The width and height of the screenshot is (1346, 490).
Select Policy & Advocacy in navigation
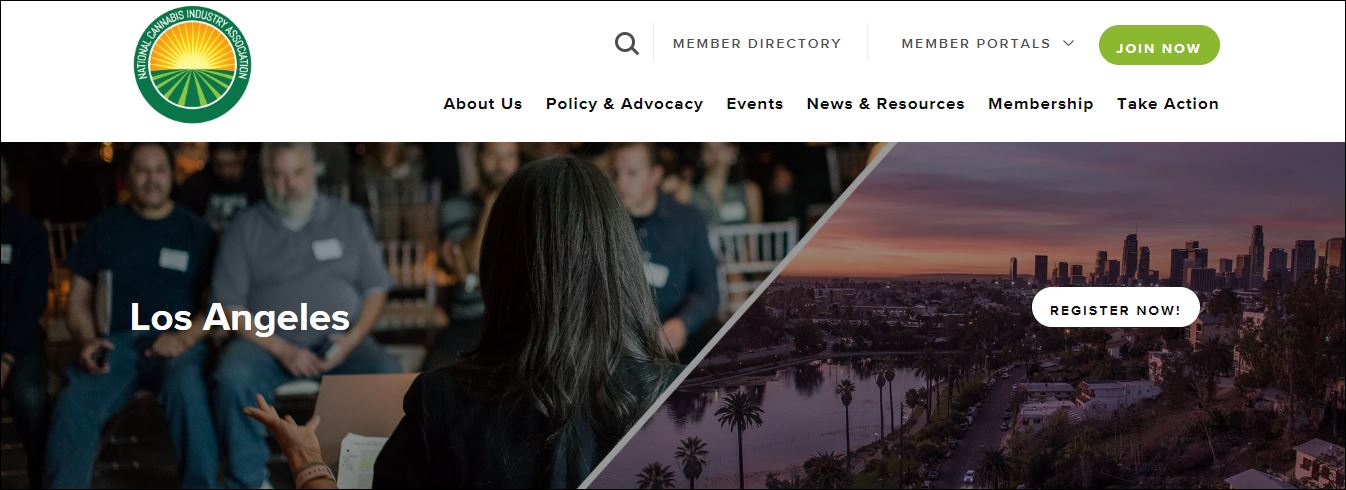click(624, 104)
